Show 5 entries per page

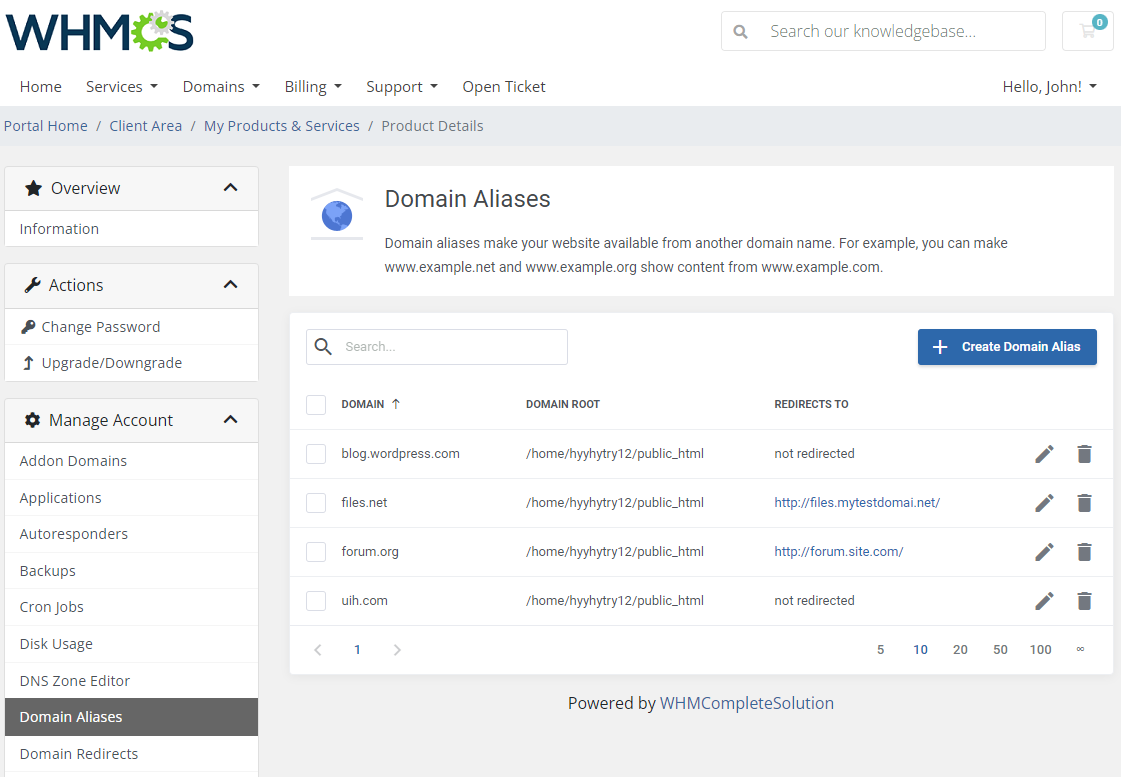pos(881,650)
